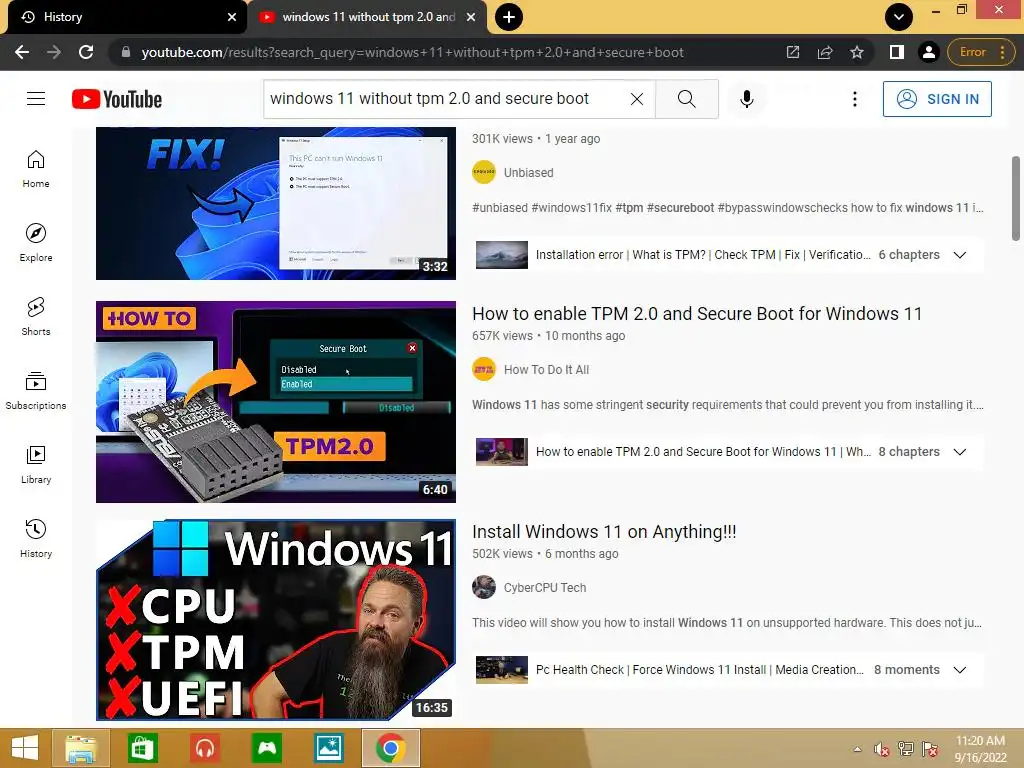Open YouTube settings three-dot menu

[854, 99]
